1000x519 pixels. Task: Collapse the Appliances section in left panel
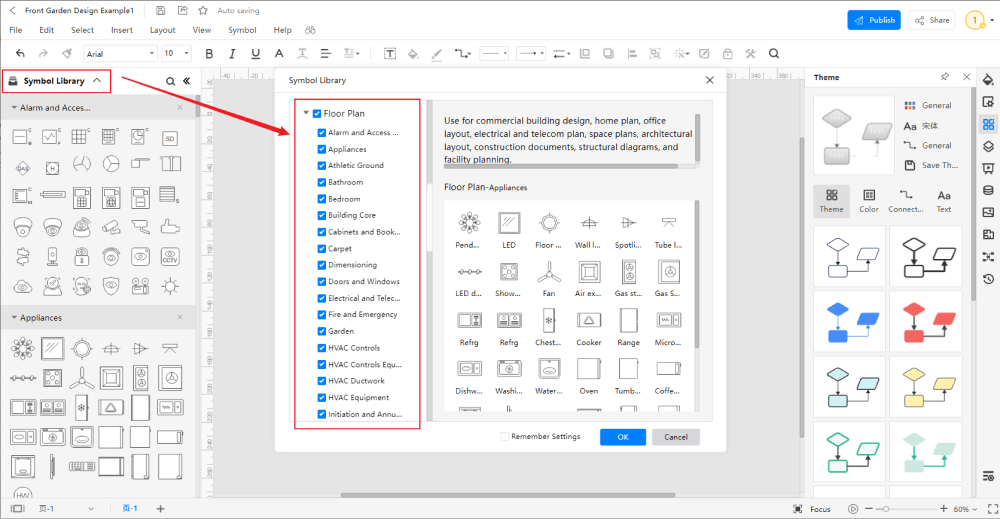point(15,318)
